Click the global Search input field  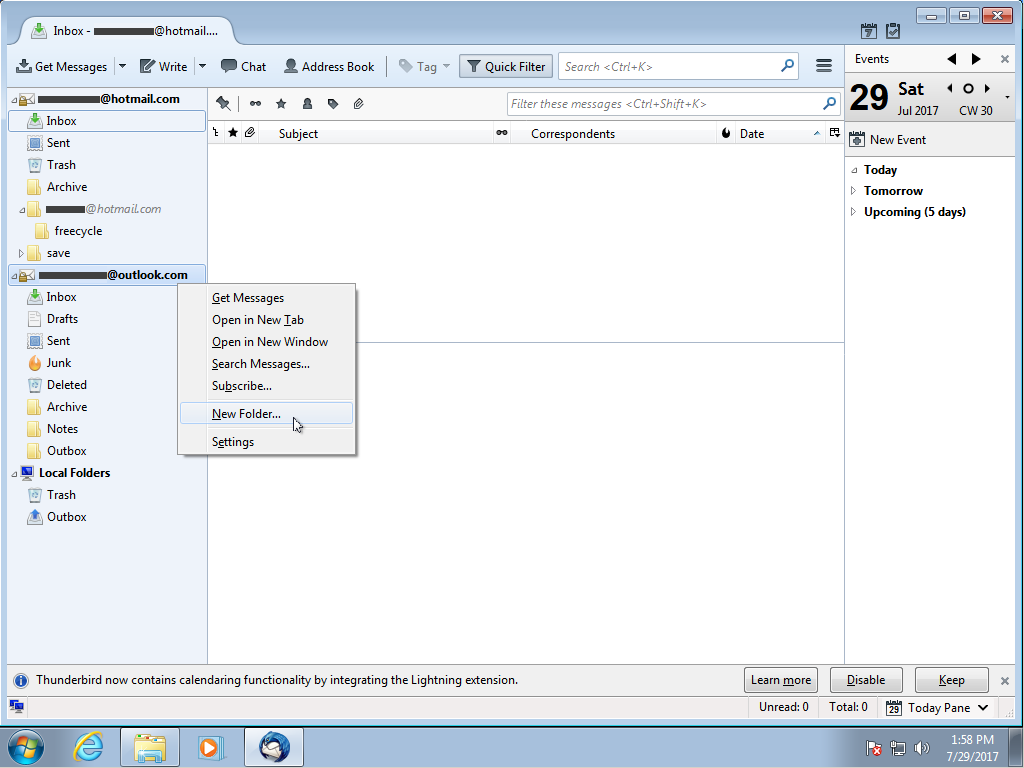click(x=668, y=67)
